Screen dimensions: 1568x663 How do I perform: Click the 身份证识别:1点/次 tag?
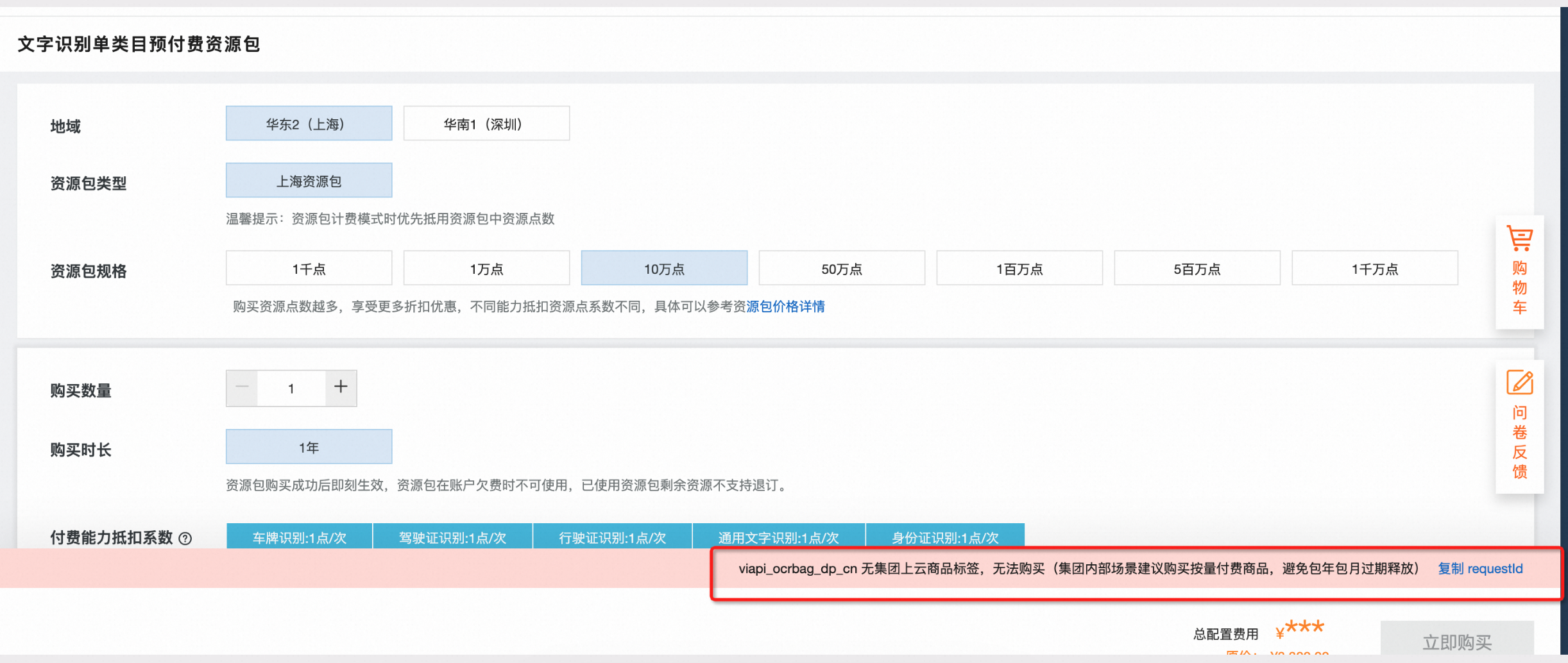pos(945,537)
